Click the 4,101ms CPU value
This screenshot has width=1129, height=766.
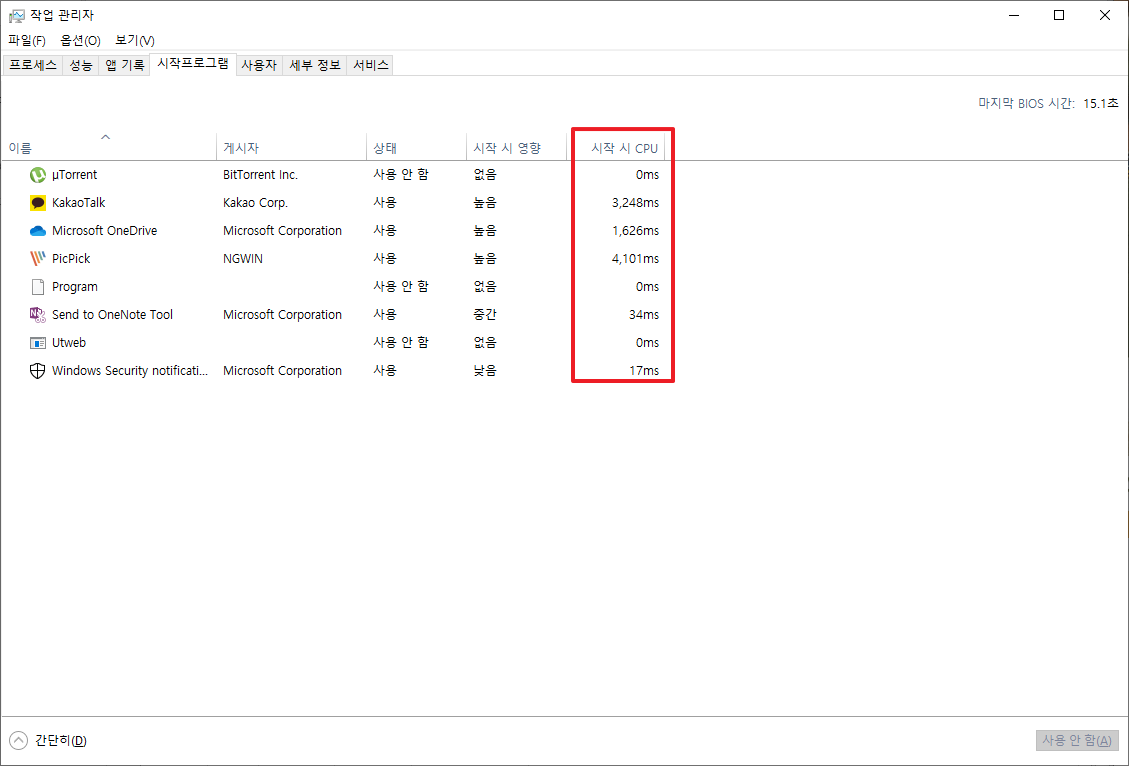(x=635, y=258)
